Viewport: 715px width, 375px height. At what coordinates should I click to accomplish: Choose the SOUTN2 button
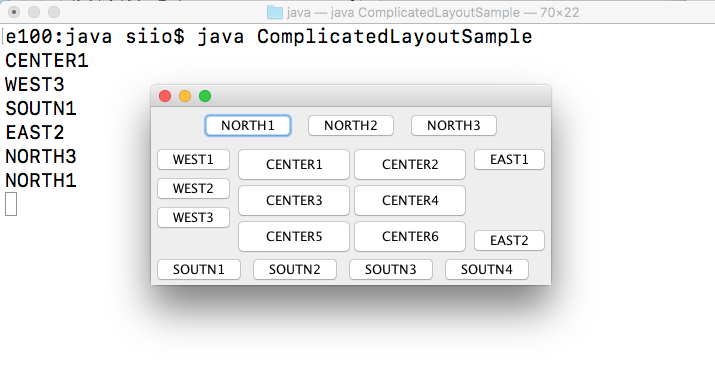(x=295, y=270)
